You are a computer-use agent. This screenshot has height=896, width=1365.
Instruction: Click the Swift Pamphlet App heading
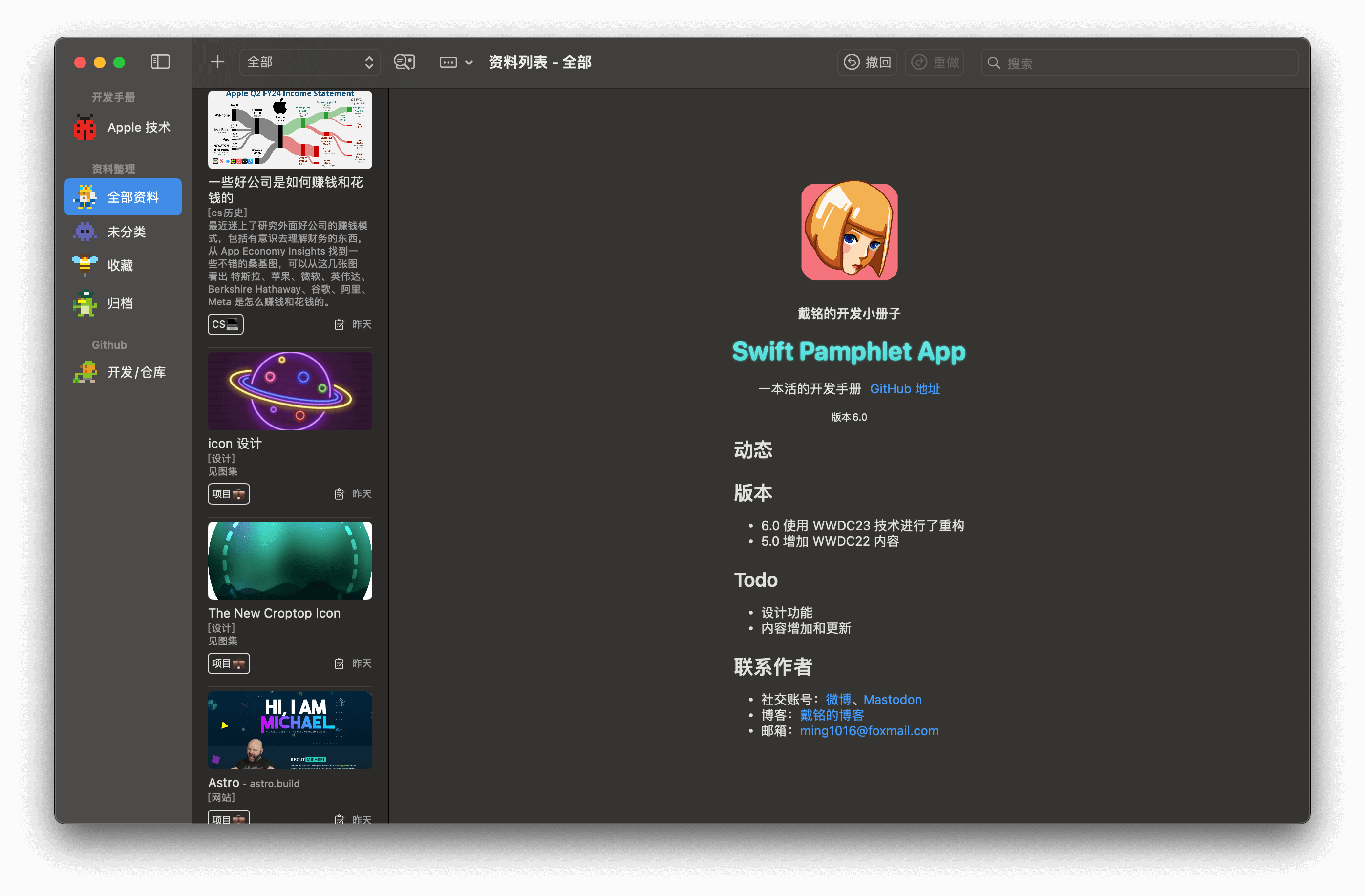coord(849,352)
